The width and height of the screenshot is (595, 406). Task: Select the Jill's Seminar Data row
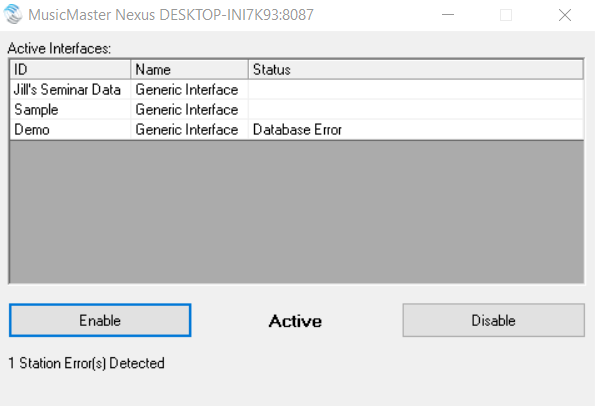point(296,90)
